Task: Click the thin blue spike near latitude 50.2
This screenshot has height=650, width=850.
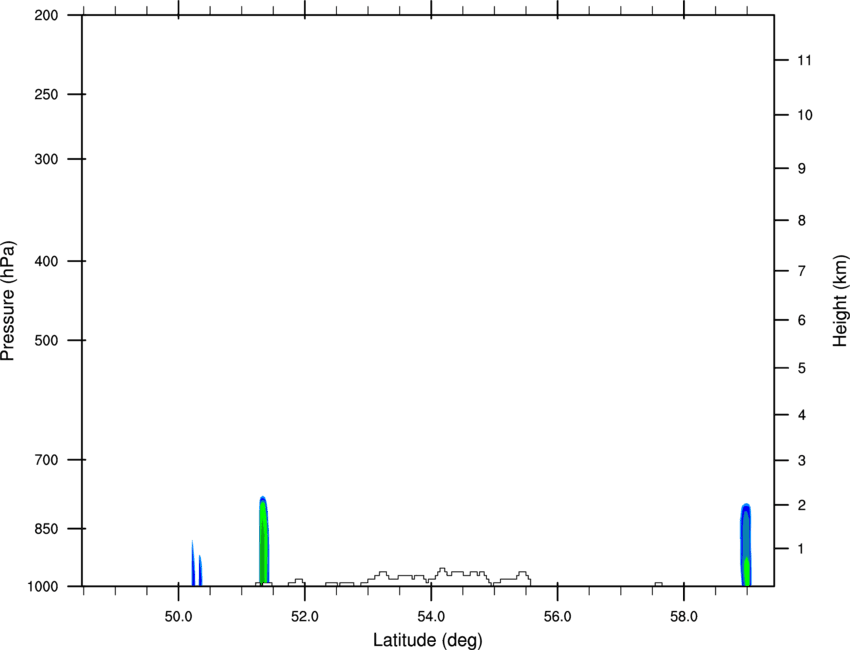Action: (x=192, y=563)
